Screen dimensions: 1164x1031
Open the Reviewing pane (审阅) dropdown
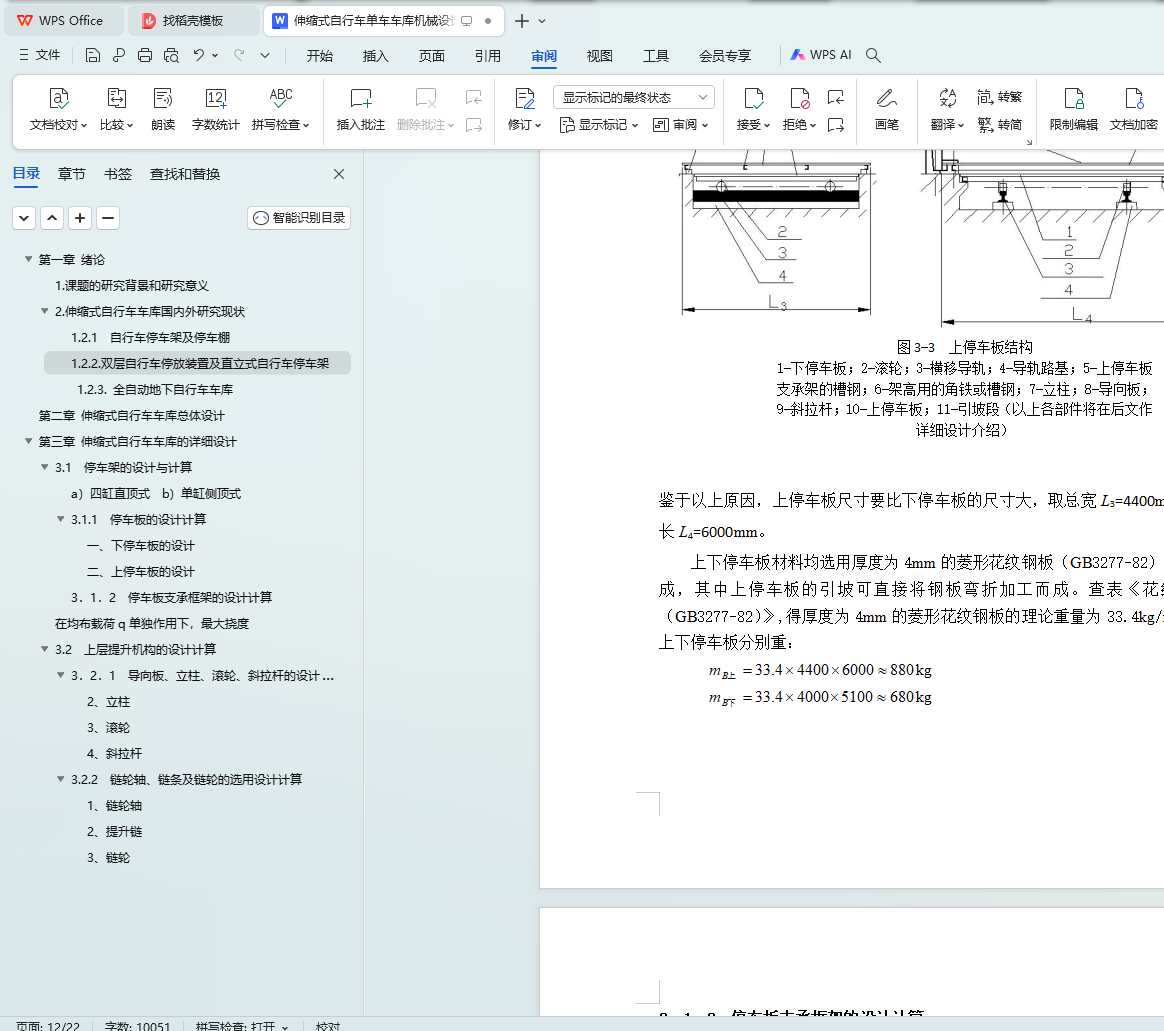pos(680,125)
